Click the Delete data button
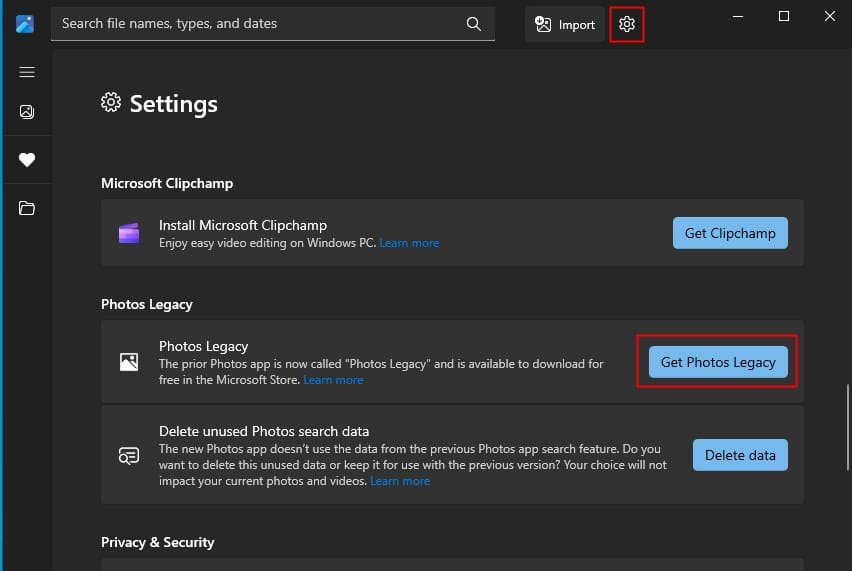 coord(740,455)
